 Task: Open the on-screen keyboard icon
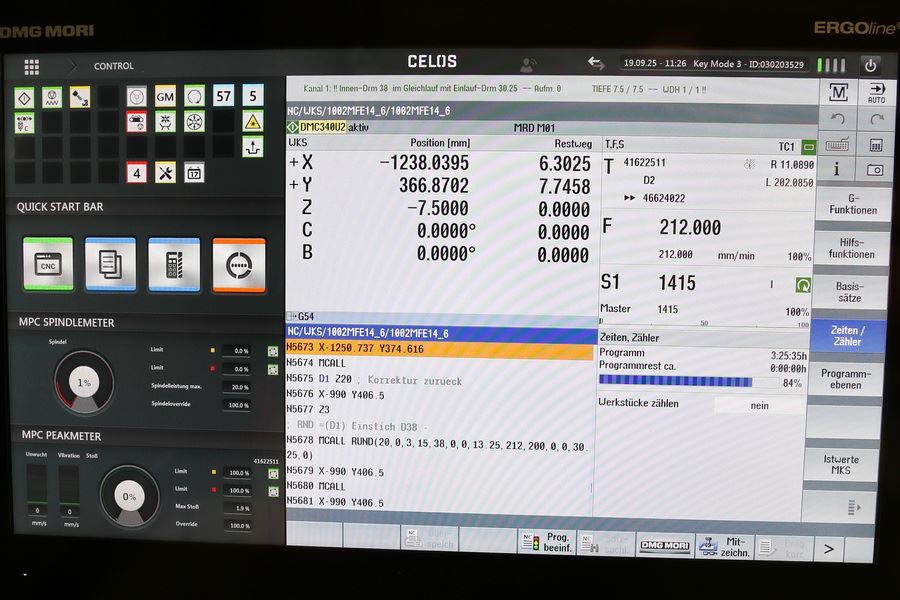pos(837,145)
